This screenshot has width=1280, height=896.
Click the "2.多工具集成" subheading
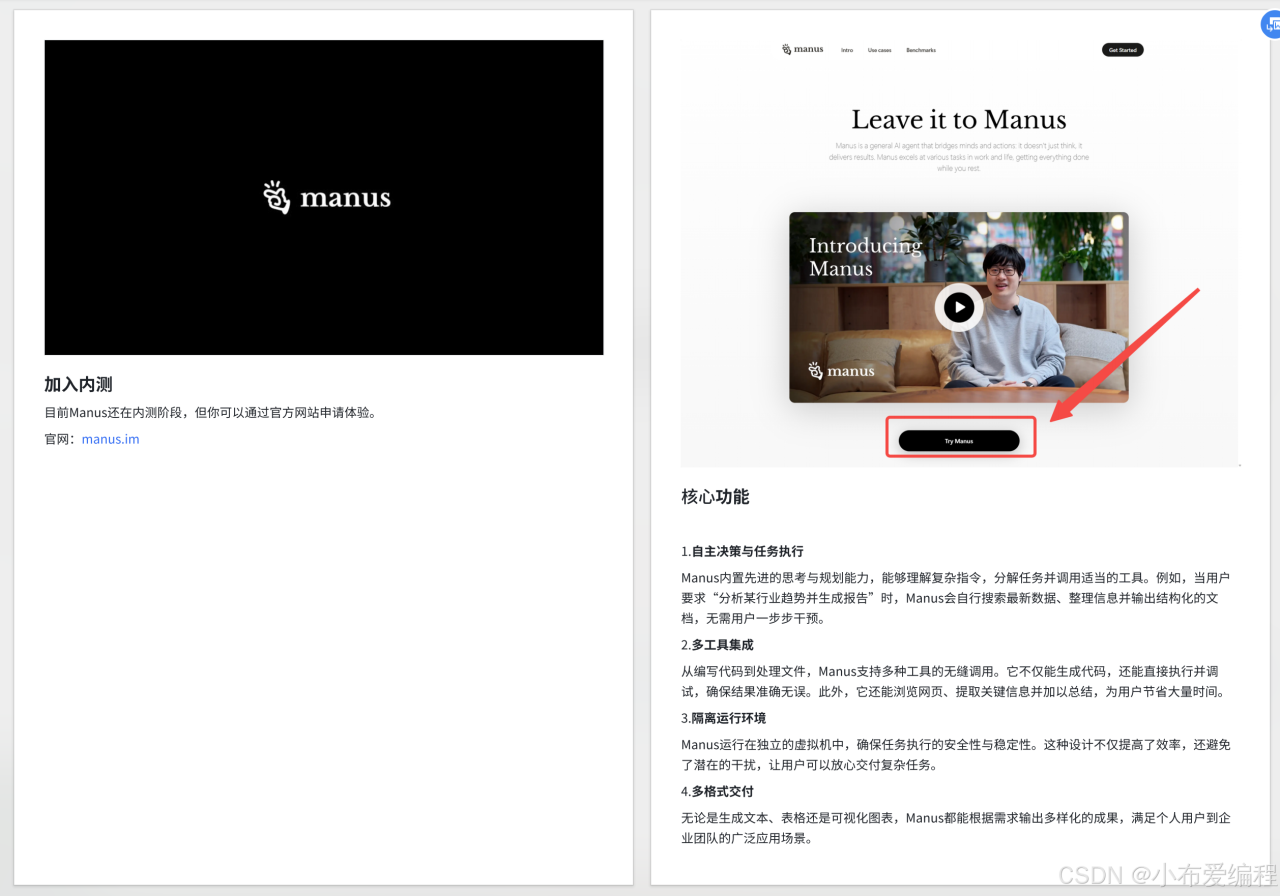tap(717, 645)
